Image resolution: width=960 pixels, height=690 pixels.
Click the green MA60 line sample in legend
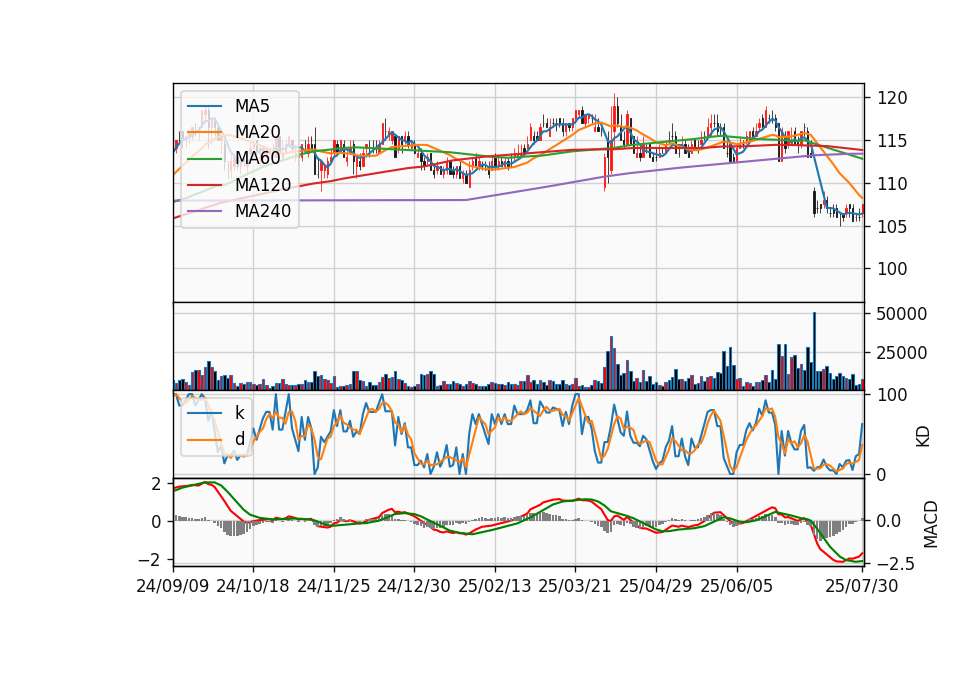pyautogui.click(x=204, y=159)
